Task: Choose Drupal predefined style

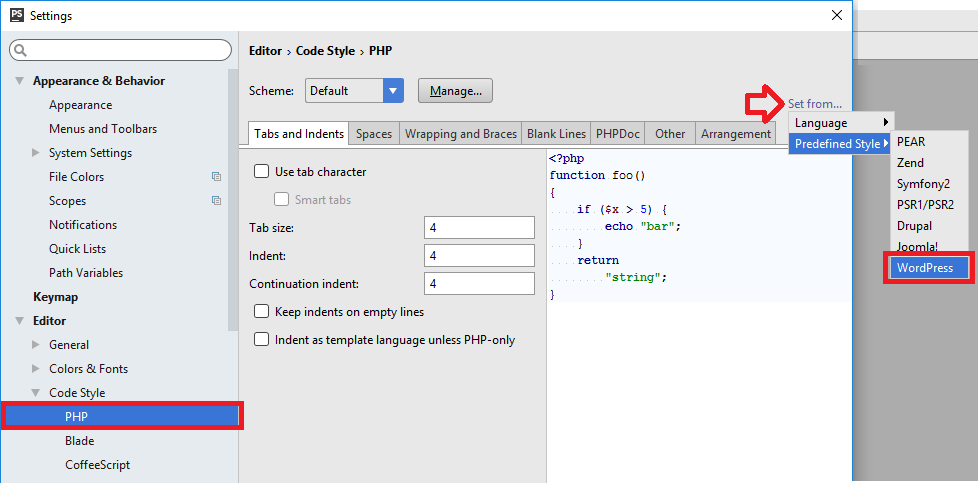Action: [929, 226]
